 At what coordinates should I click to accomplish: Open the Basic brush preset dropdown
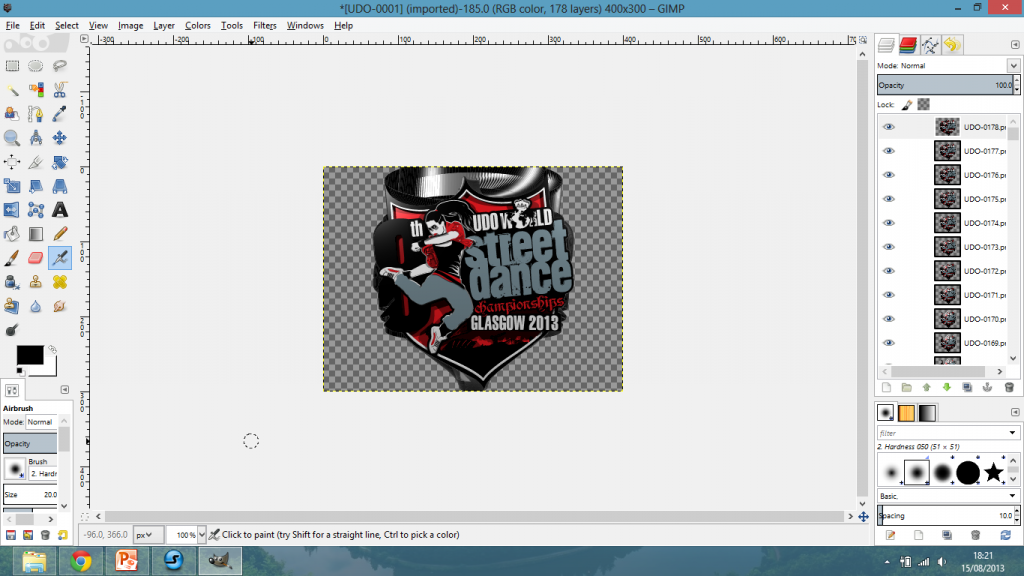(x=948, y=496)
